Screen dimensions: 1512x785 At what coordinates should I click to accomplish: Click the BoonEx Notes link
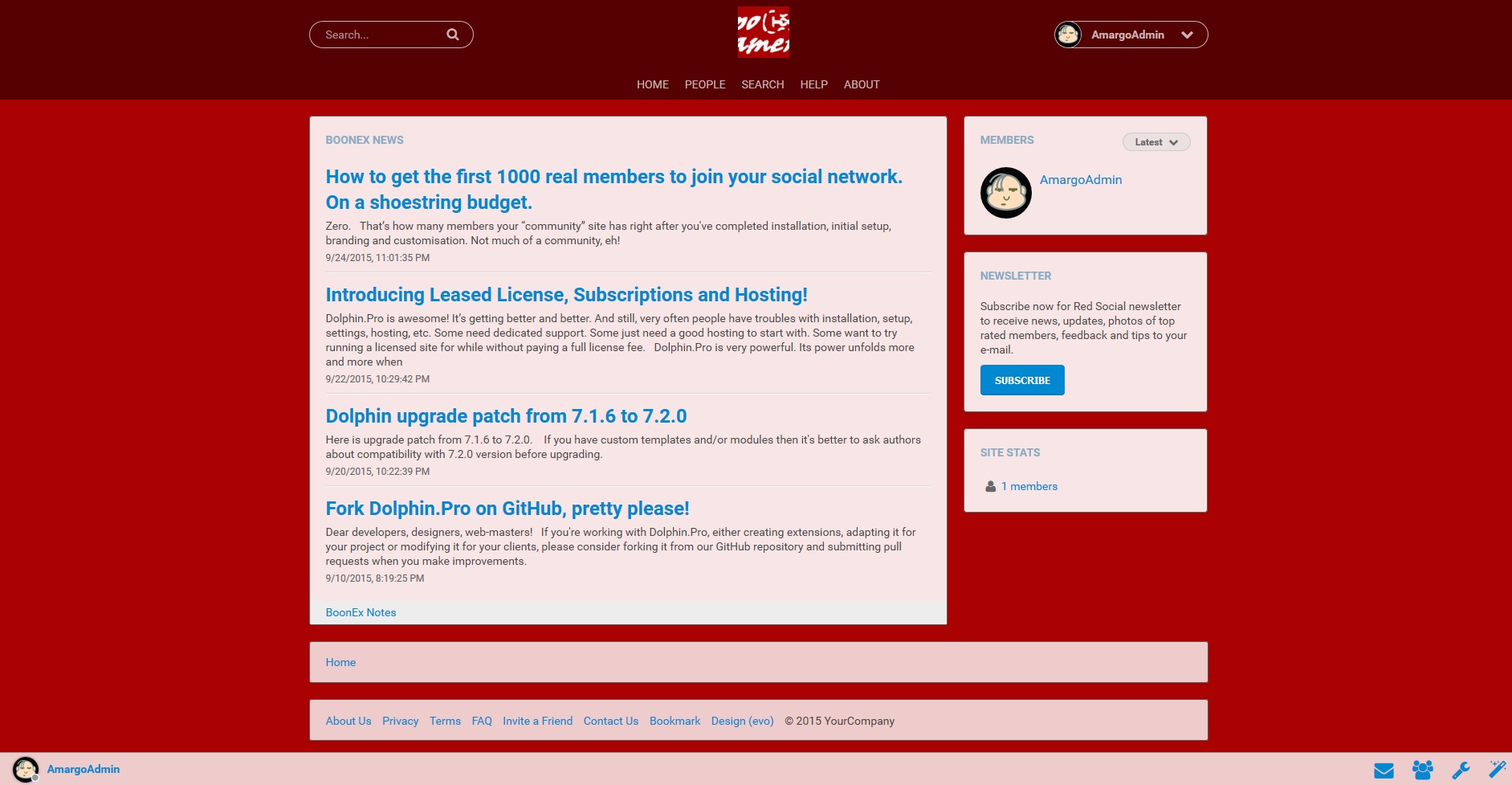[361, 612]
